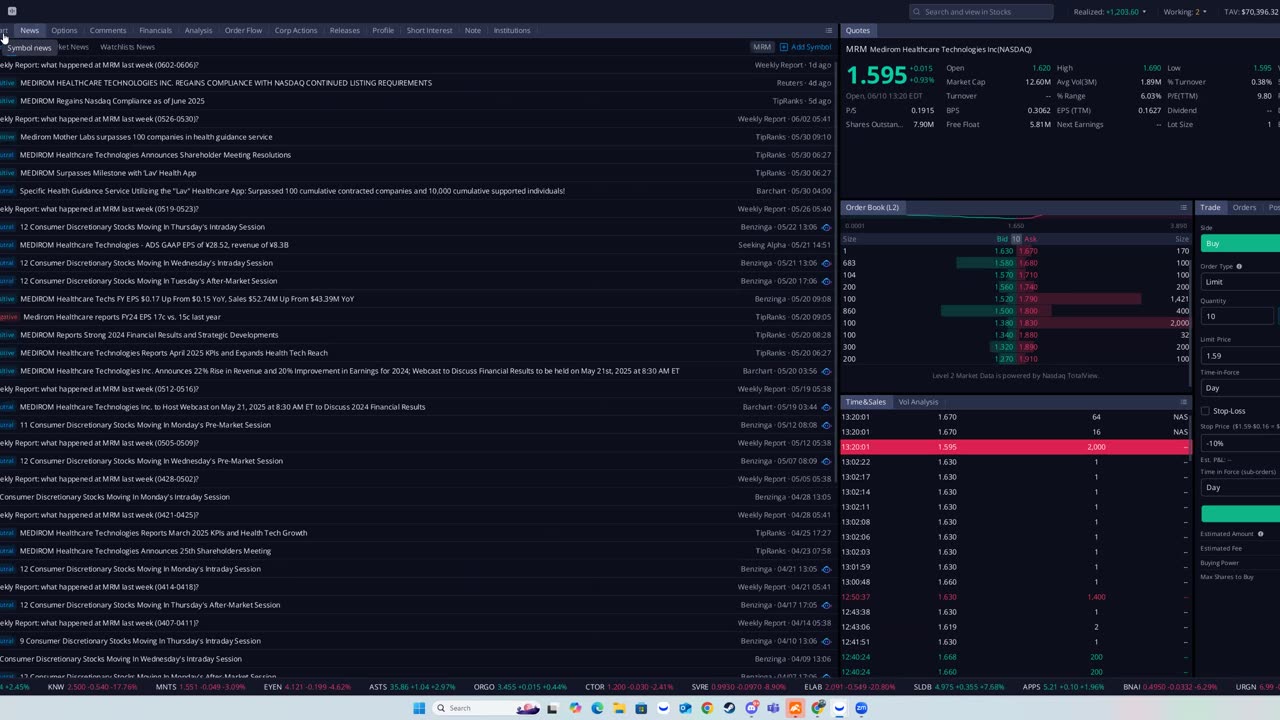Open 'MEDIROM Surpasses Milestone with Lav Health App' headline
Viewport: 1280px width, 720px height.
point(108,173)
